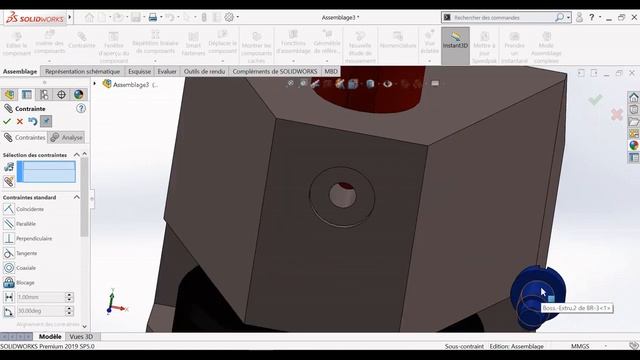Click the hide/show items eye icon
Screen dimensions: 640x360
pos(387,84)
